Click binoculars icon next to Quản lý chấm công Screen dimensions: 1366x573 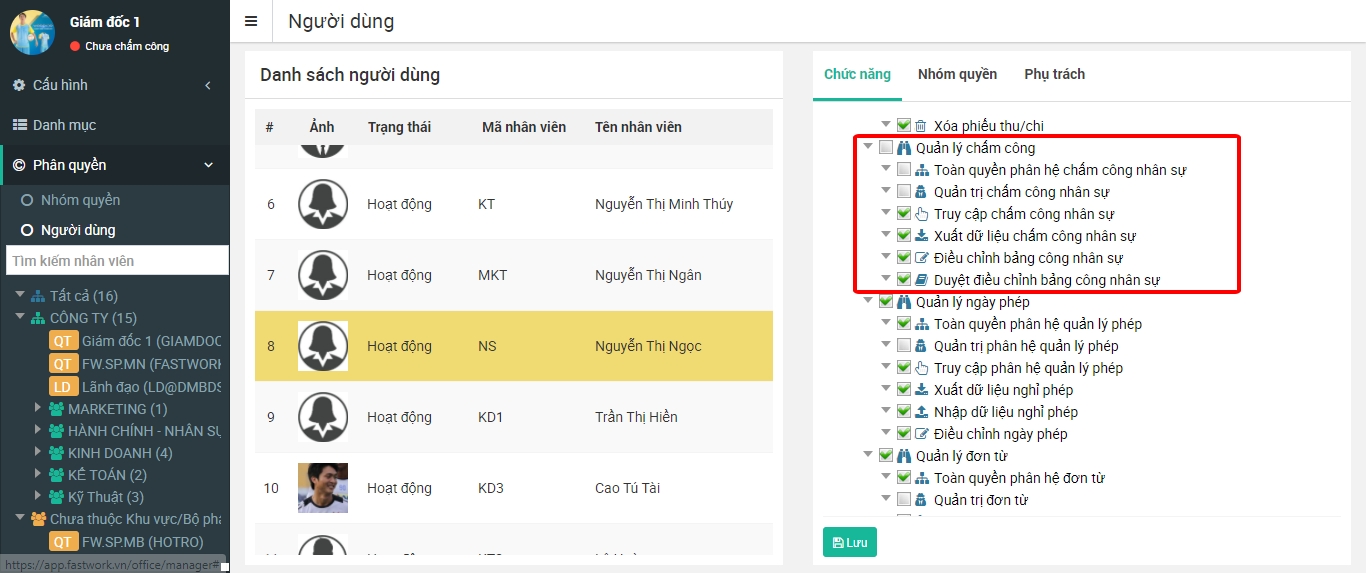click(x=903, y=148)
